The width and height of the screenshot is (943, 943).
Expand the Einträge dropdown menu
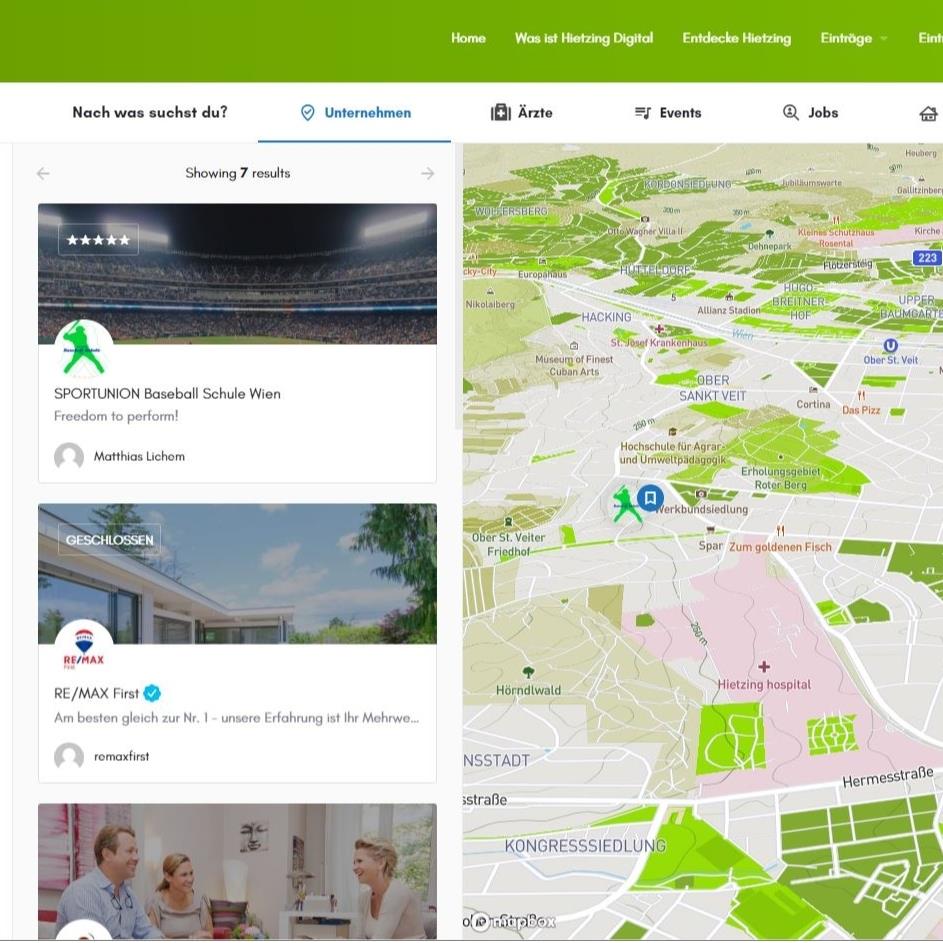[x=853, y=38]
